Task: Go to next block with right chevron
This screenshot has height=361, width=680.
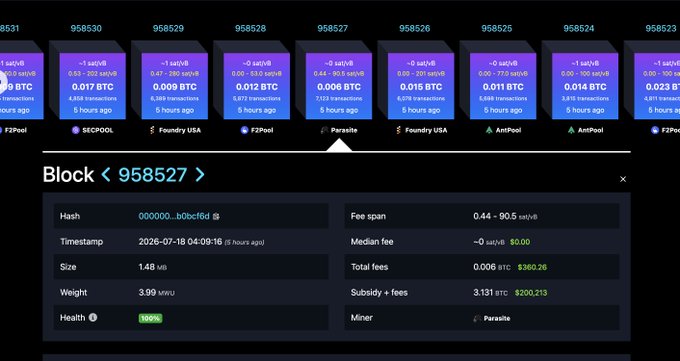Action: pyautogui.click(x=199, y=174)
